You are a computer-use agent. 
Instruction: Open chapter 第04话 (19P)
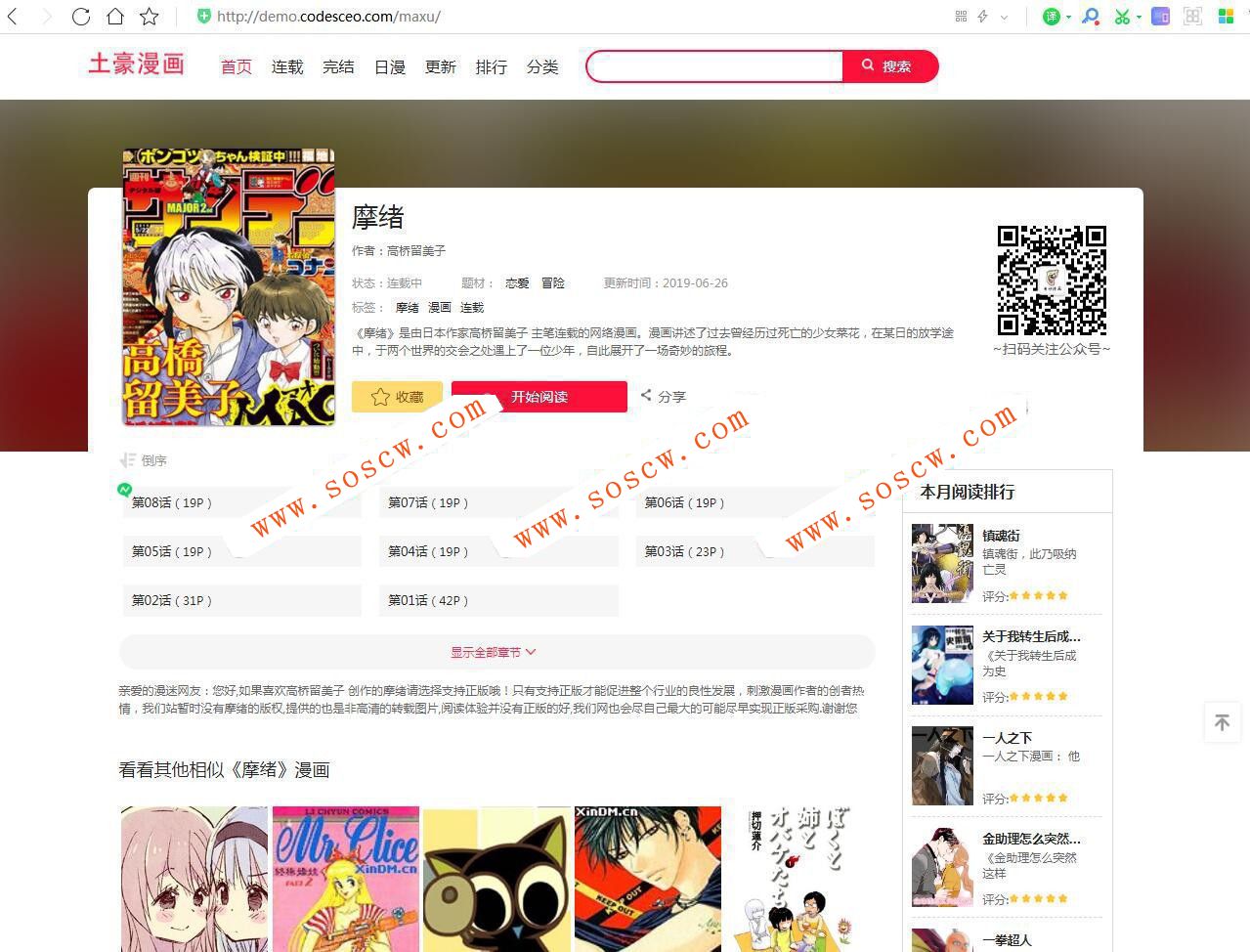[x=498, y=551]
